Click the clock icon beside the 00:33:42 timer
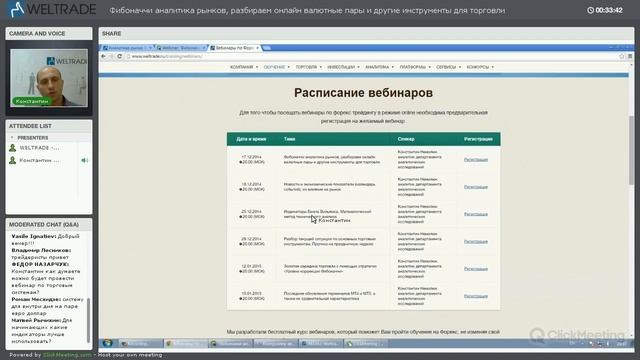 590,10
